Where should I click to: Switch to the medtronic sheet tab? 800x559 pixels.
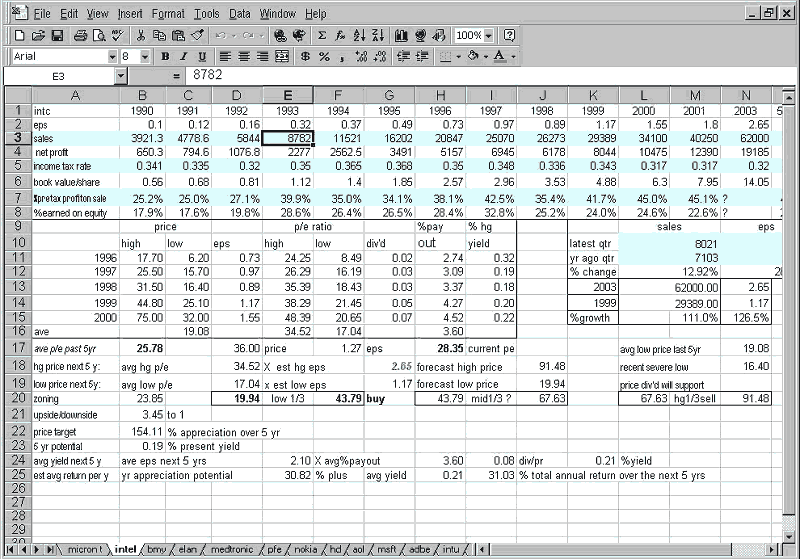[x=234, y=550]
